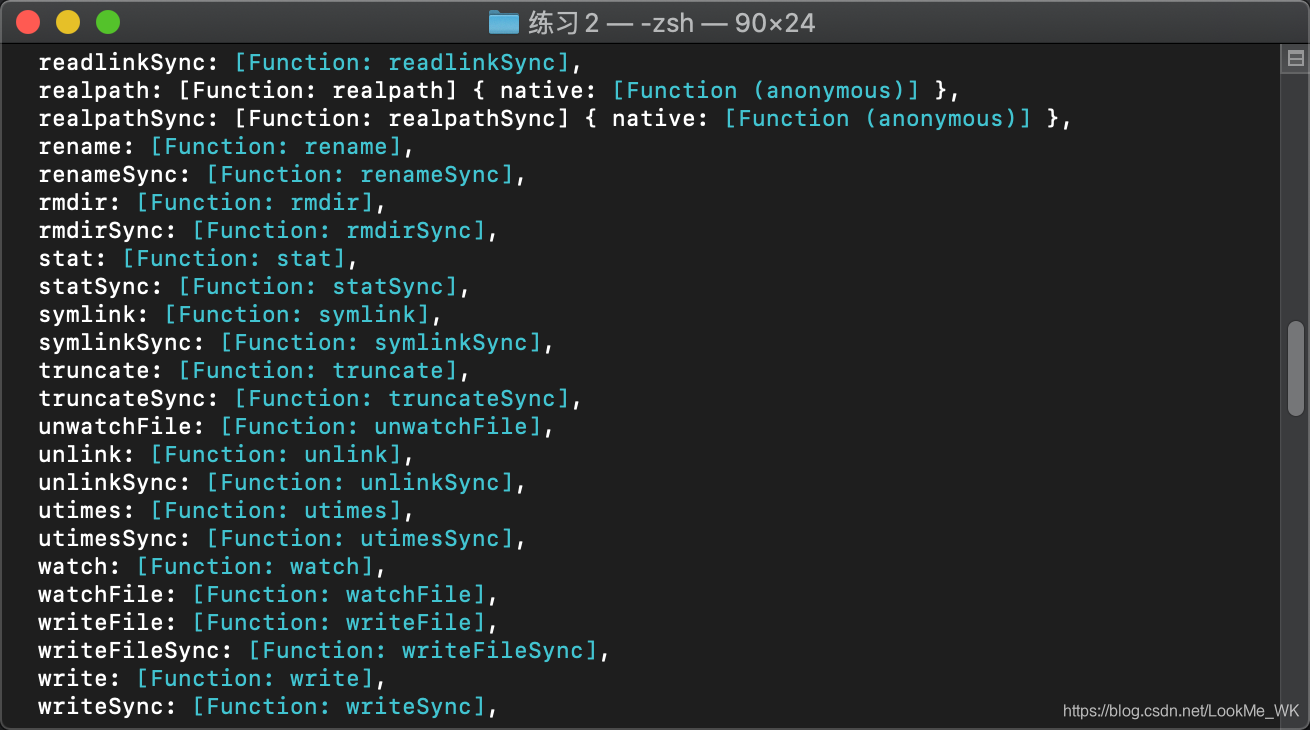Click '[Function: stat]' value
1310x730 pixels.
tap(234, 259)
